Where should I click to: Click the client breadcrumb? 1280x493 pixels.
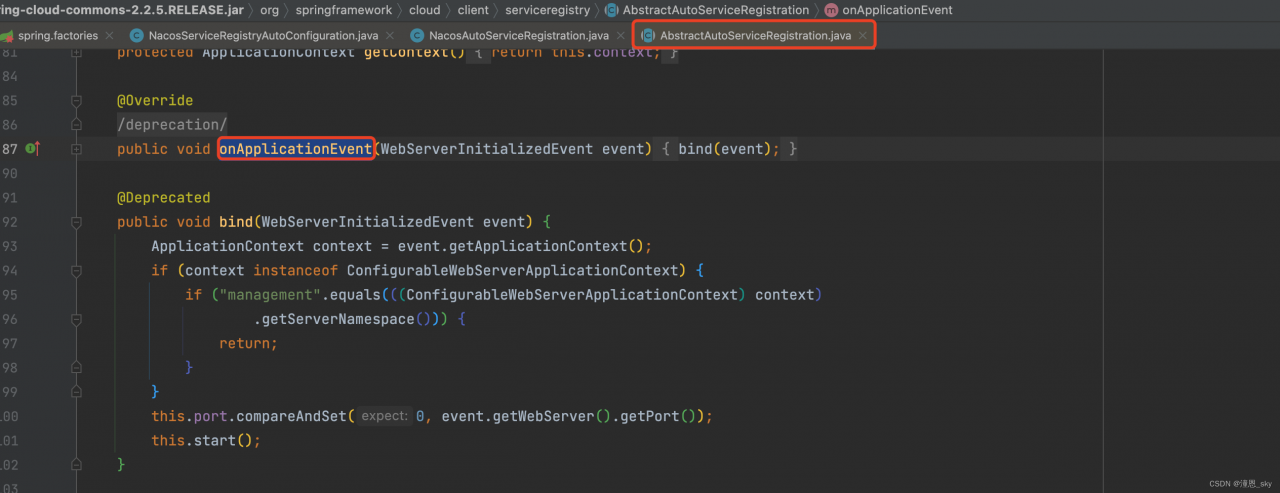(x=473, y=10)
